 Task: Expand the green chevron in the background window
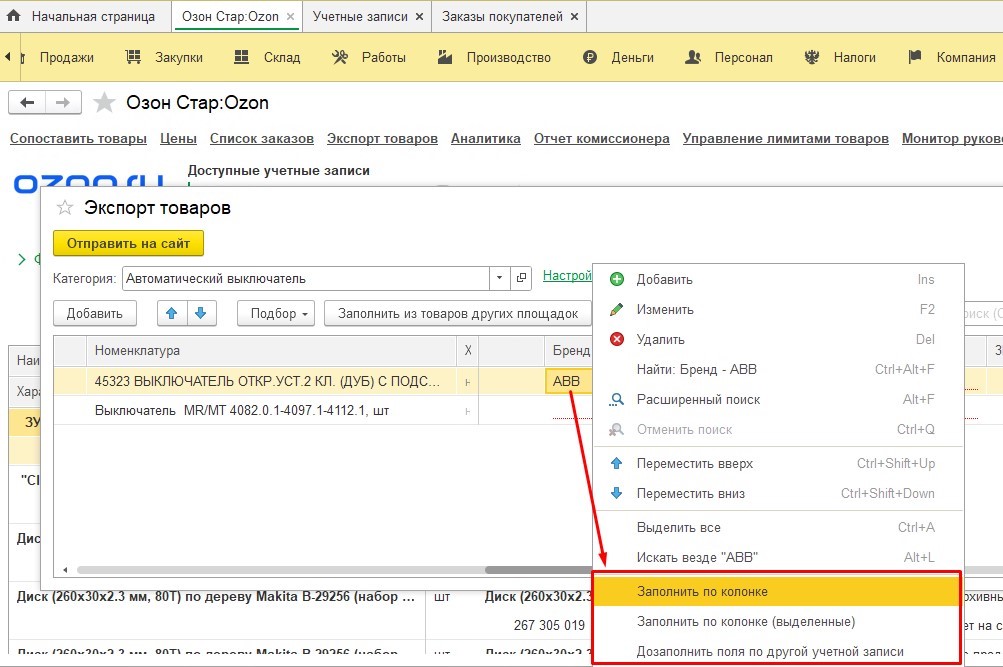[21, 259]
